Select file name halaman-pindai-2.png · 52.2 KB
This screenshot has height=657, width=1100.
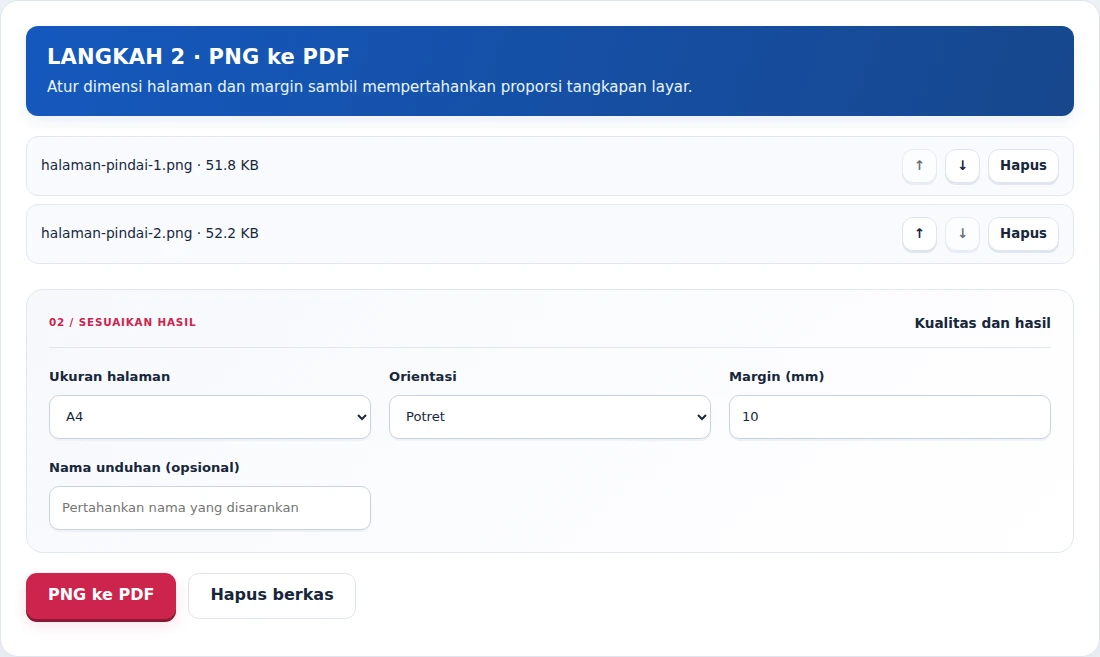tap(149, 233)
